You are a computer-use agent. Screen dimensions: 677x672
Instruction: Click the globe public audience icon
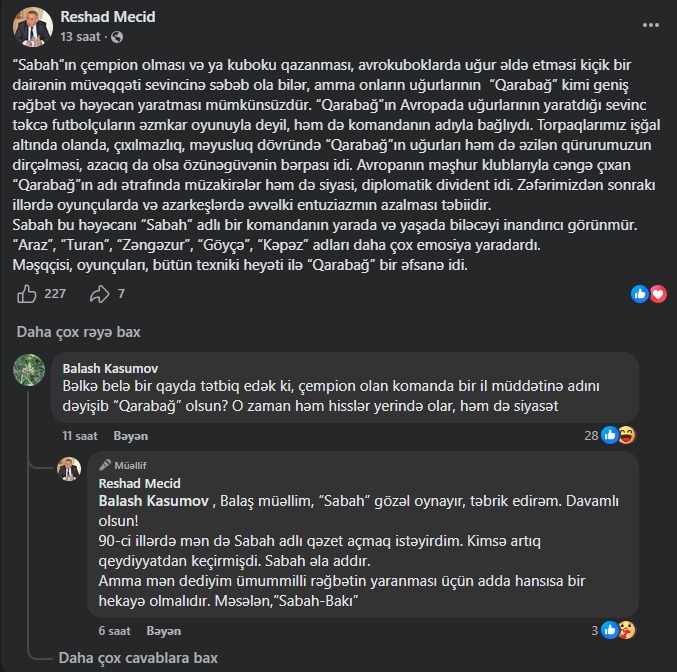pos(116,37)
